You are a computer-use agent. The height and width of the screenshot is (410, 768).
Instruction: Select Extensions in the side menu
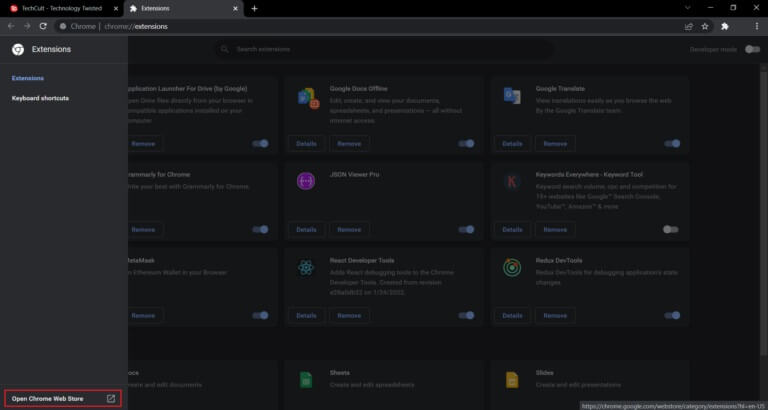click(x=28, y=78)
